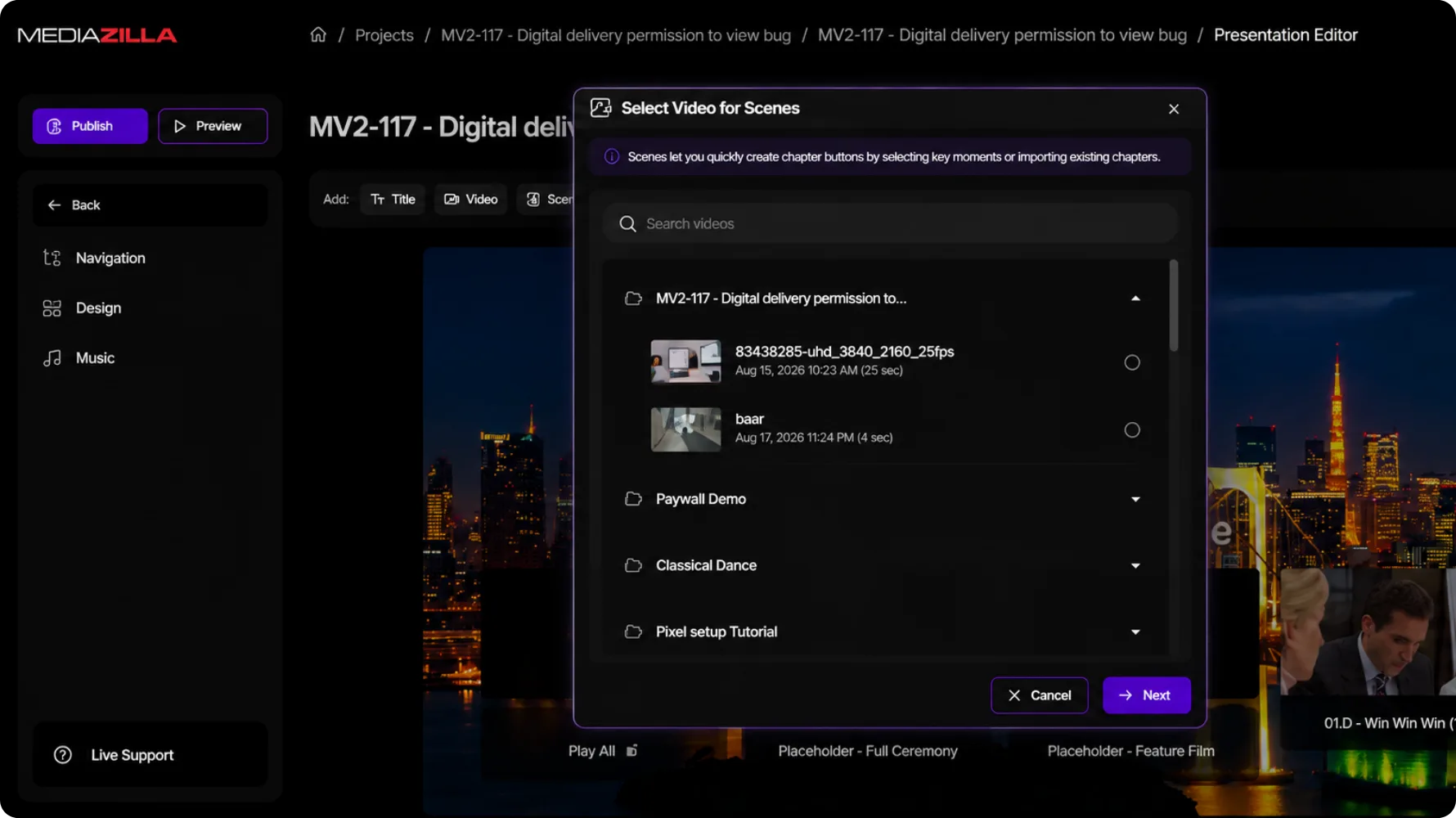
Task: Go to Projects in breadcrumb
Action: click(x=384, y=35)
